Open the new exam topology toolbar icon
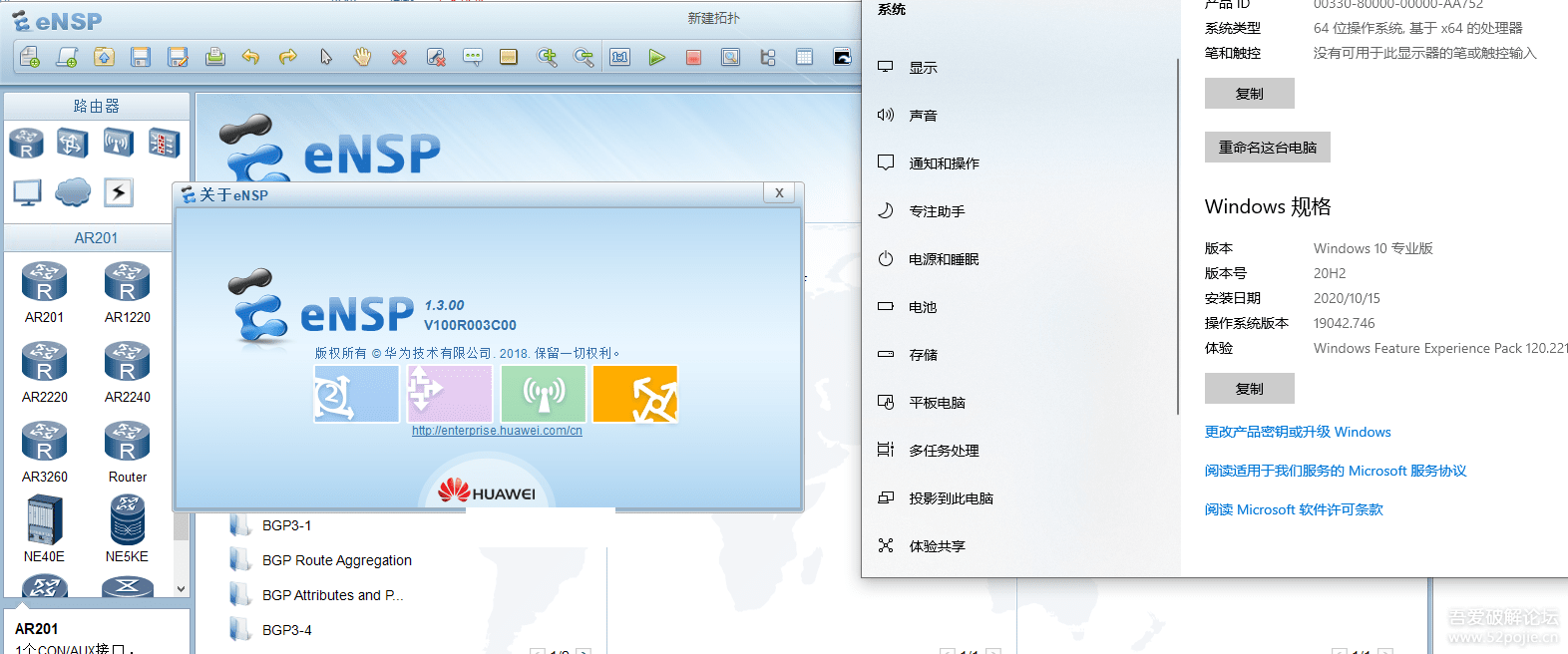 point(67,57)
